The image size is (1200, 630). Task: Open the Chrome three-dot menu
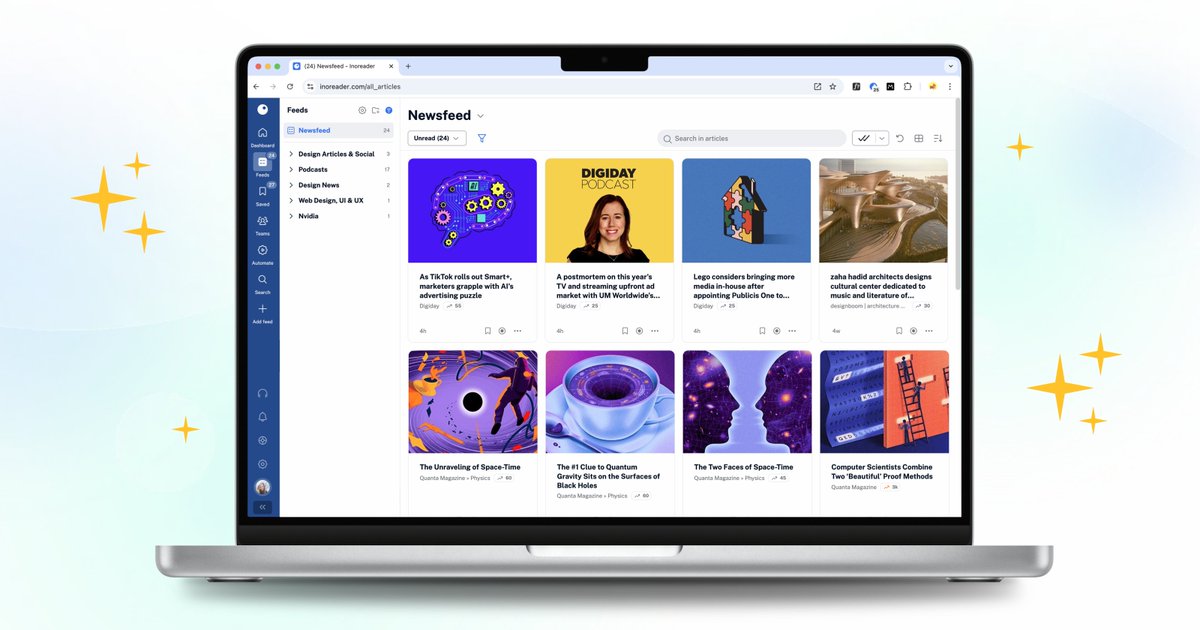[x=949, y=87]
